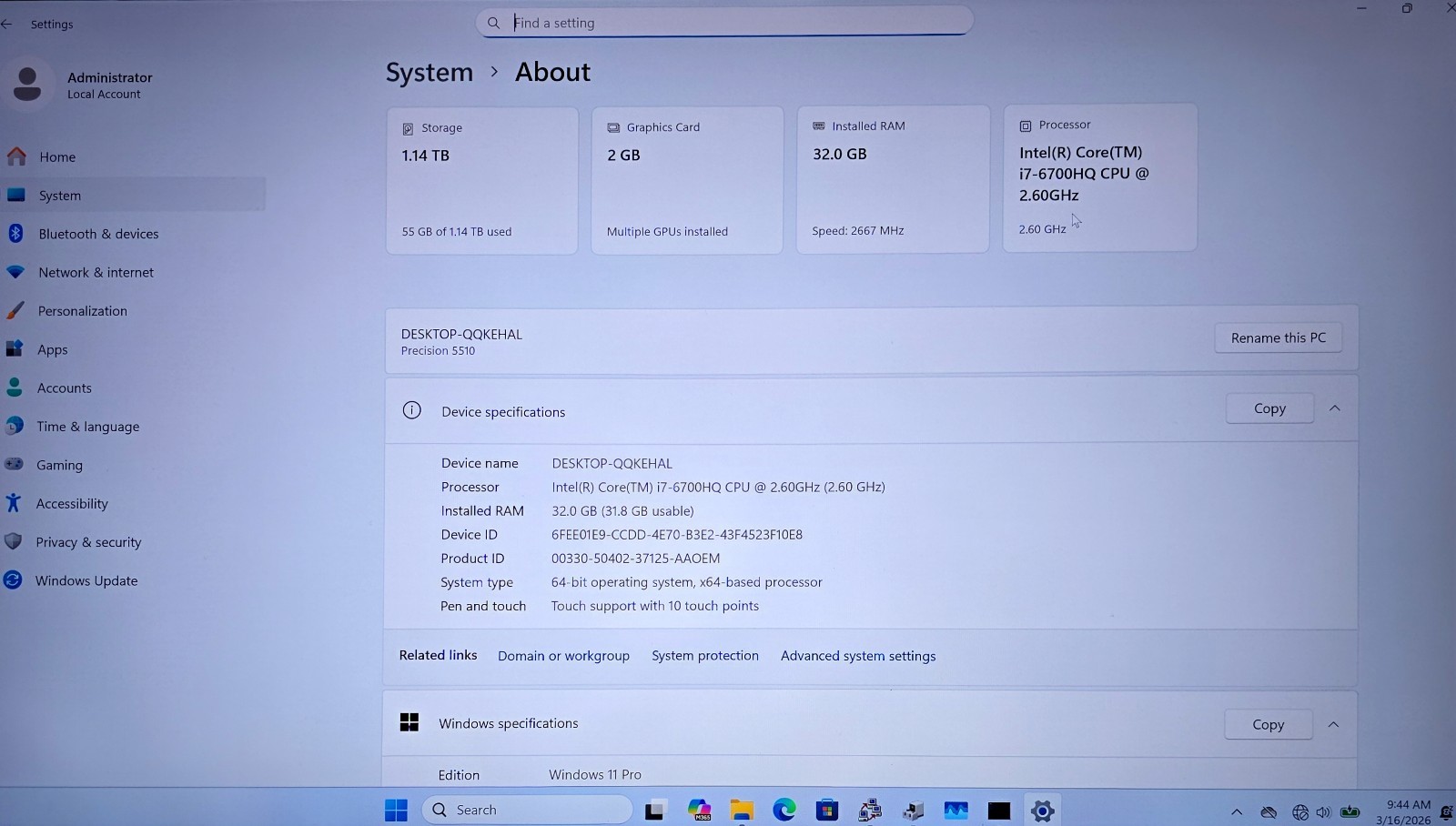Open Microsoft Store from the taskbar
The image size is (1456, 826).
(827, 810)
